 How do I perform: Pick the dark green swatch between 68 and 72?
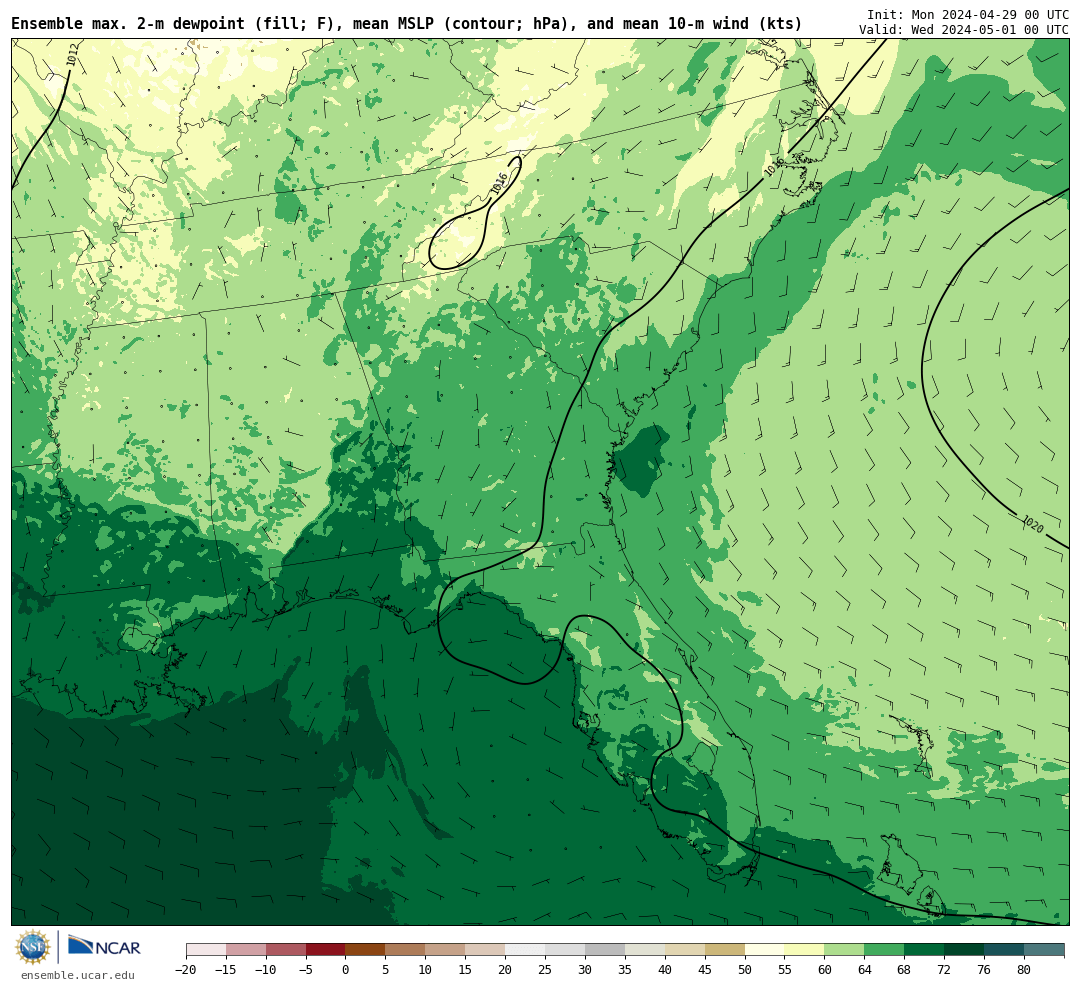(x=924, y=950)
